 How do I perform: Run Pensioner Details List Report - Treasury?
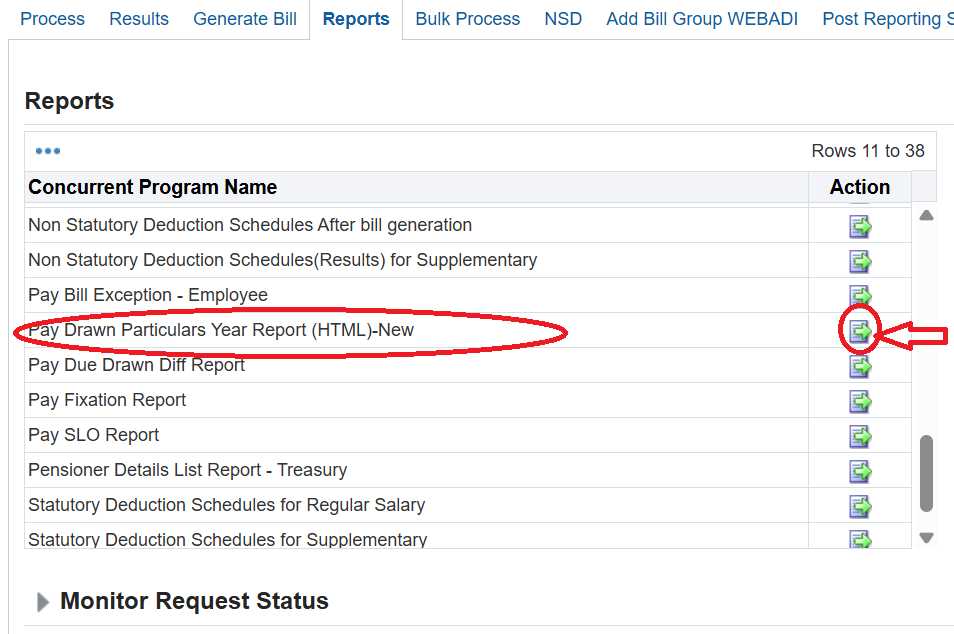[860, 471]
